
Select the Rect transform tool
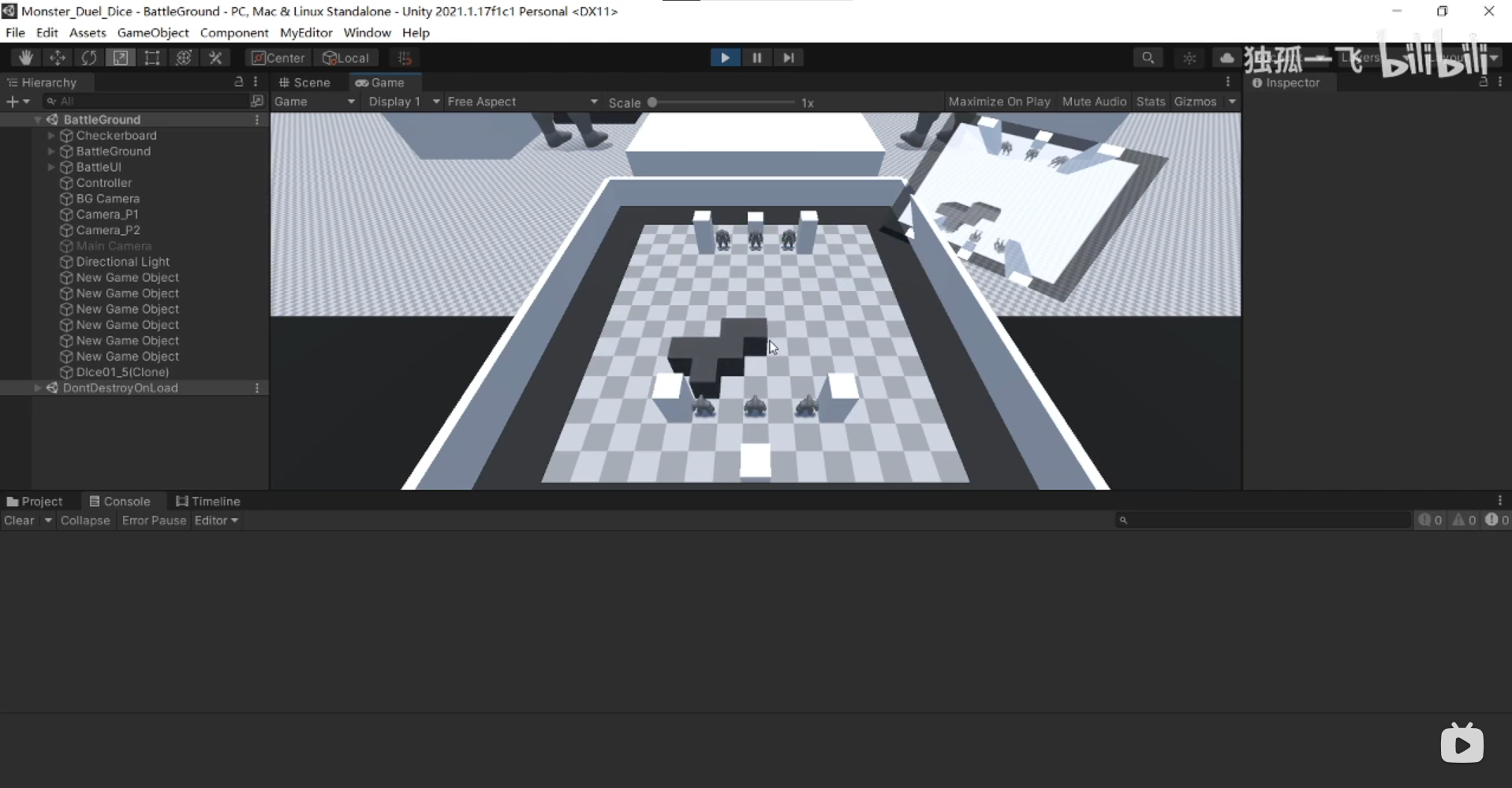click(152, 58)
